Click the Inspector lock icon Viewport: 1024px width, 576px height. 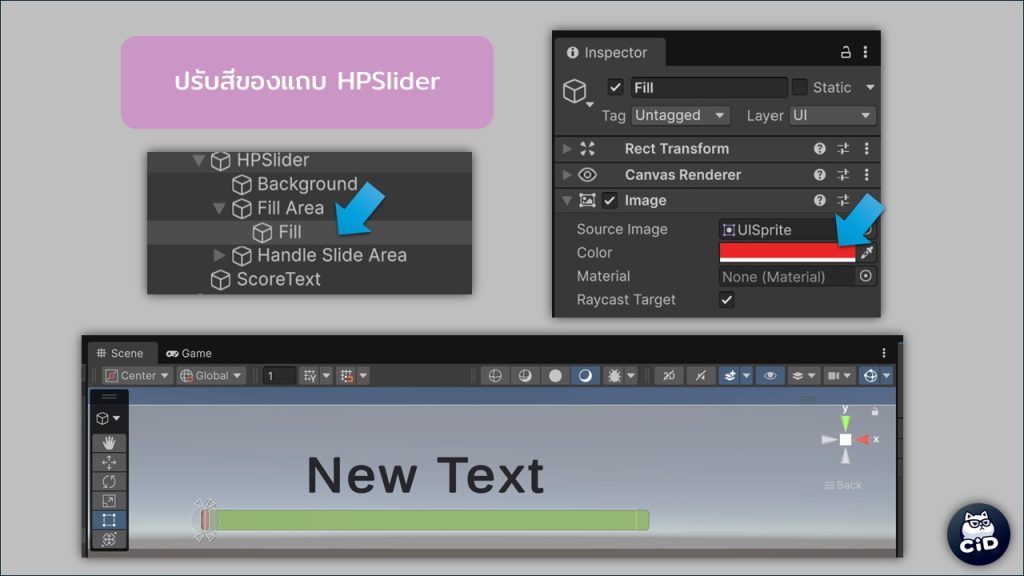pos(846,52)
